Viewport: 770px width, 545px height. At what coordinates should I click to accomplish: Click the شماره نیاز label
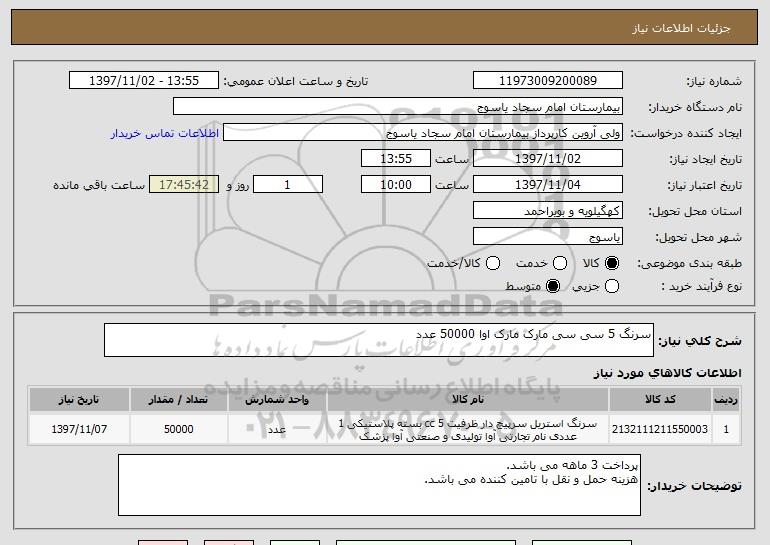click(x=714, y=81)
